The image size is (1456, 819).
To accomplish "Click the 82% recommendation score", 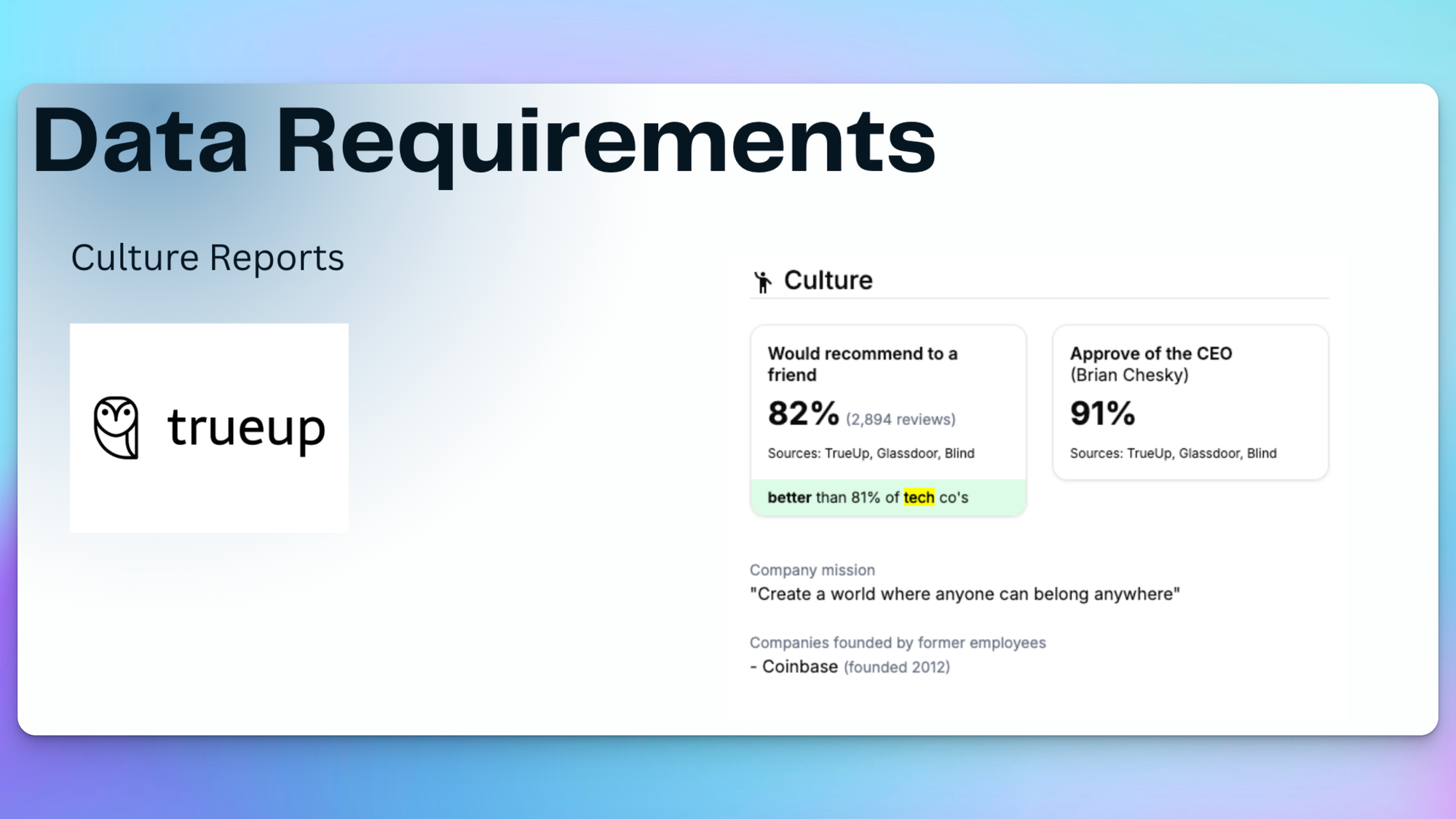I will [803, 414].
